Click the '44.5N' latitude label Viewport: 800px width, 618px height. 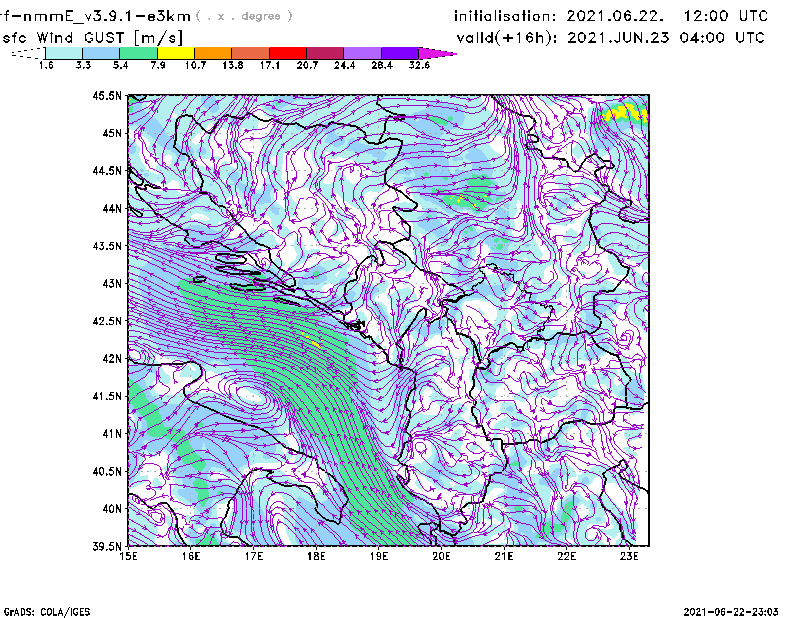(107, 170)
